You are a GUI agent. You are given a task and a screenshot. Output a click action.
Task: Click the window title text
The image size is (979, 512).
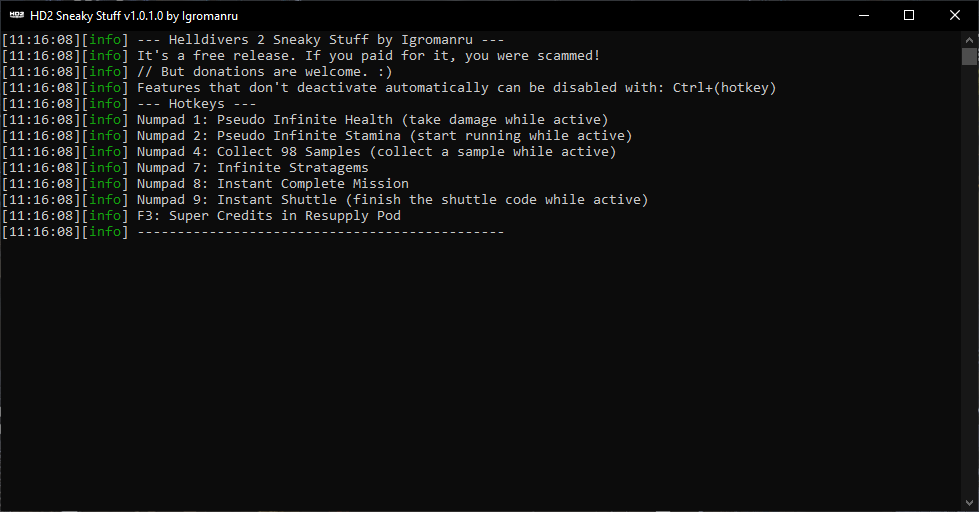(134, 16)
